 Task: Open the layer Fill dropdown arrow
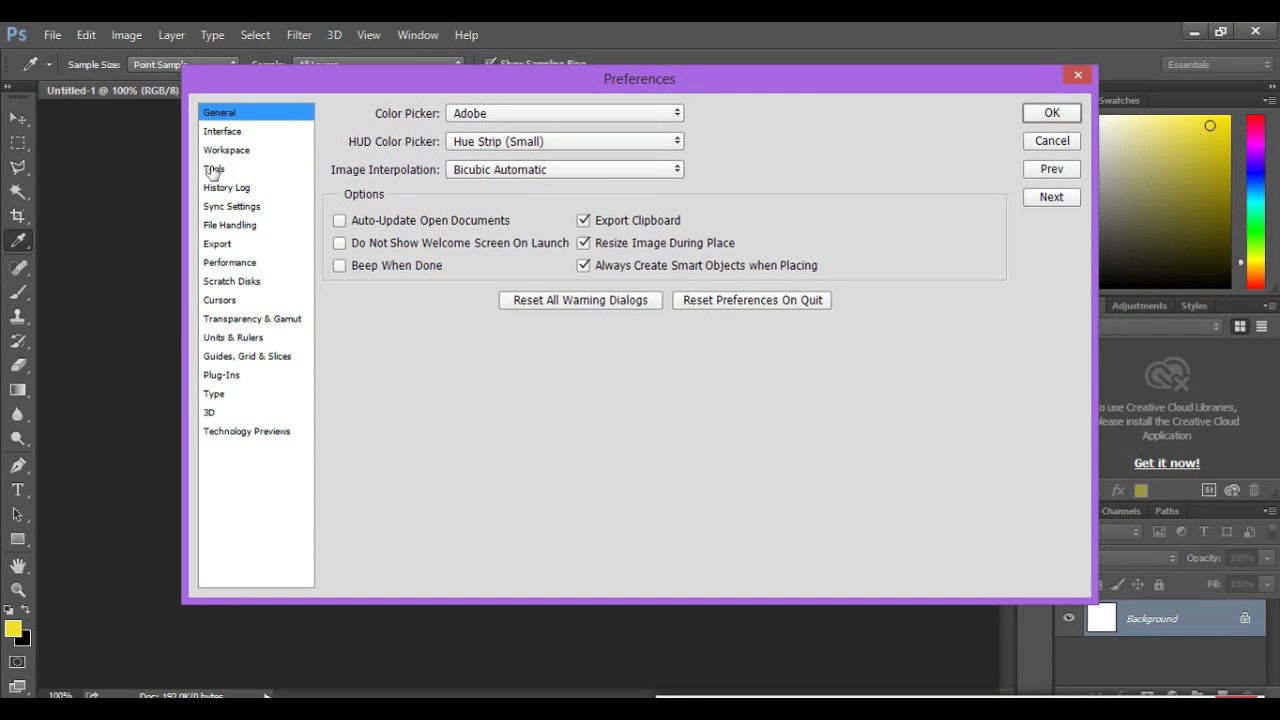(x=1268, y=584)
